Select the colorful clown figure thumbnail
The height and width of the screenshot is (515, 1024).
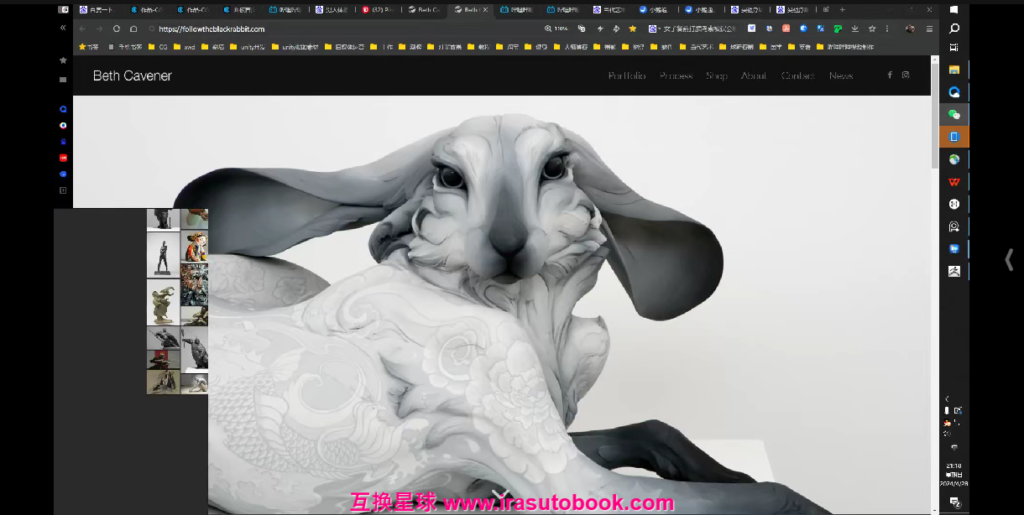coord(194,246)
